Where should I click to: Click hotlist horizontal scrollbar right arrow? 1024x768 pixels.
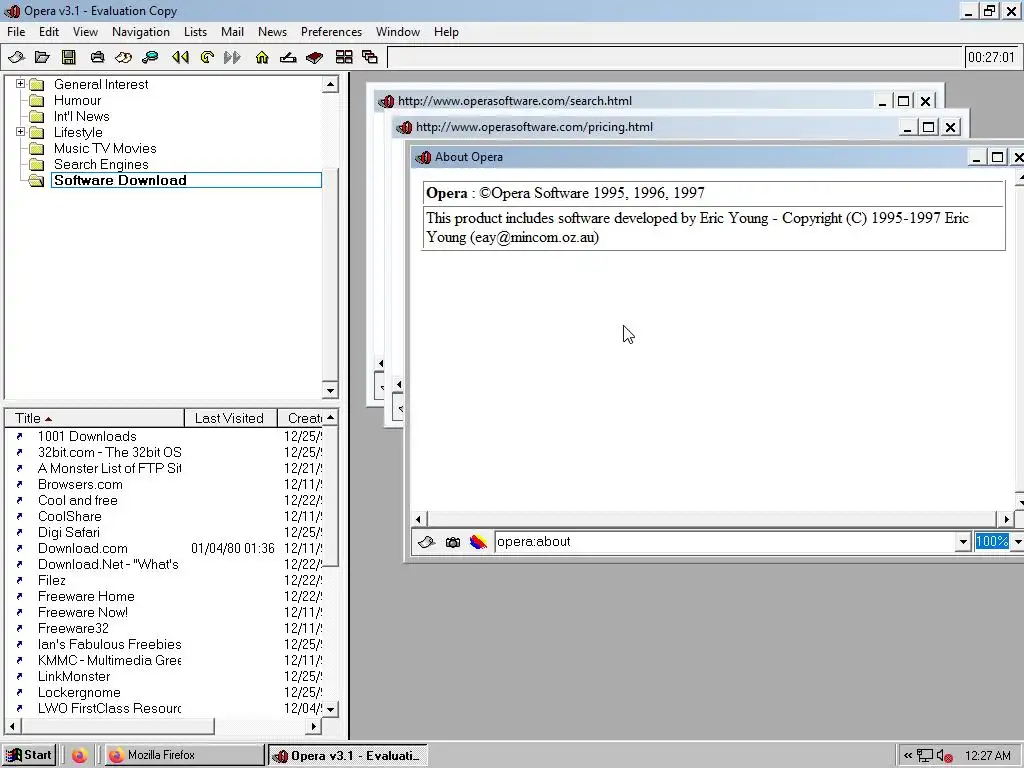[x=313, y=726]
